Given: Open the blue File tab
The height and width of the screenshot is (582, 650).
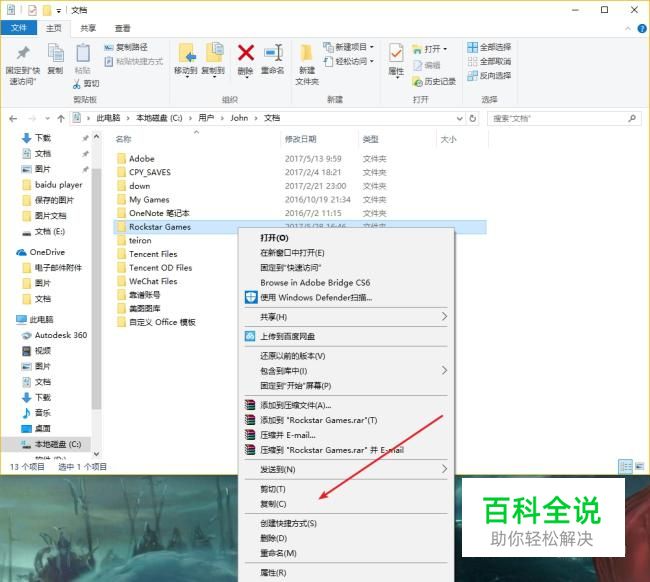Looking at the screenshot, I should [19, 28].
